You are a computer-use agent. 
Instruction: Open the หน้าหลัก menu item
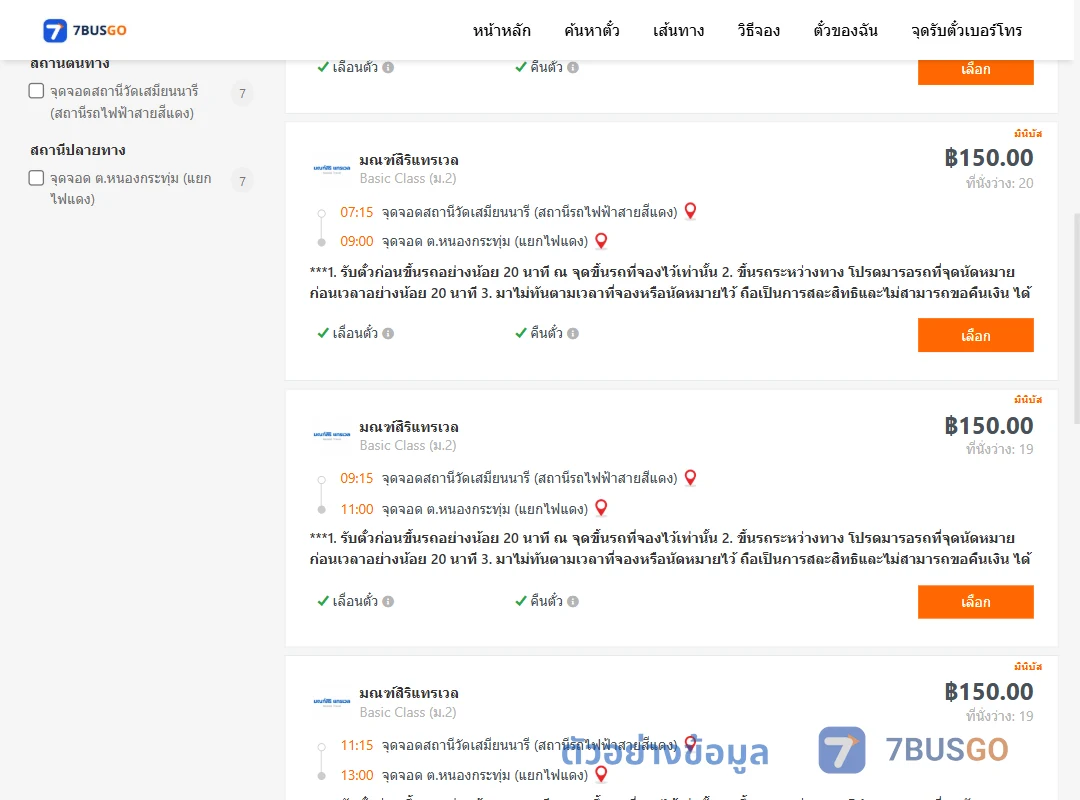(x=501, y=31)
